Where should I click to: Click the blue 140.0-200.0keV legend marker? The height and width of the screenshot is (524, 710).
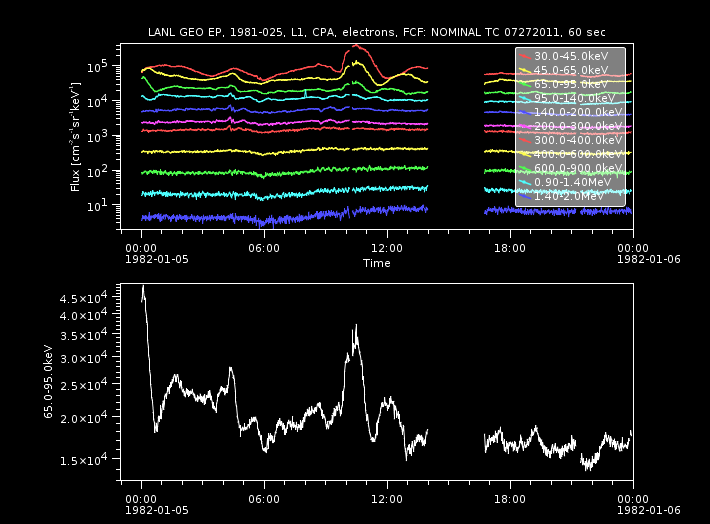click(x=526, y=113)
